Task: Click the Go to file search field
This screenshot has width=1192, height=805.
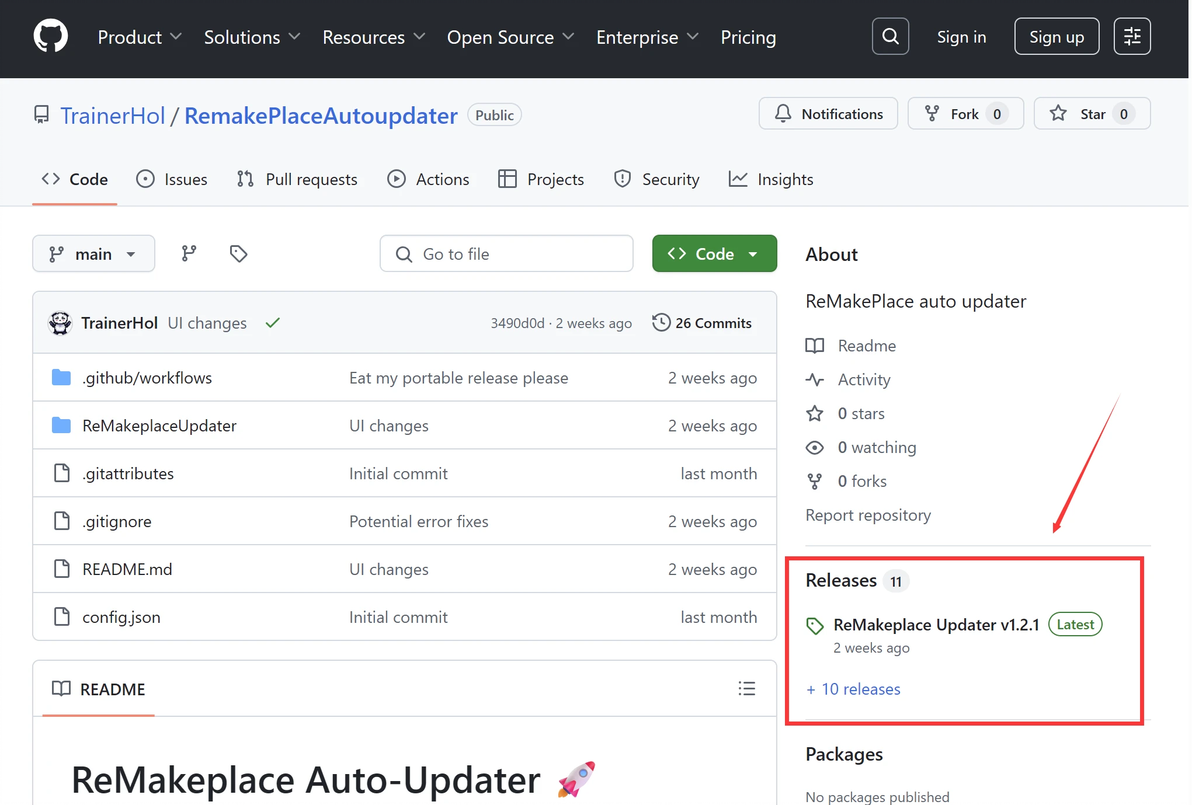Action: point(506,254)
